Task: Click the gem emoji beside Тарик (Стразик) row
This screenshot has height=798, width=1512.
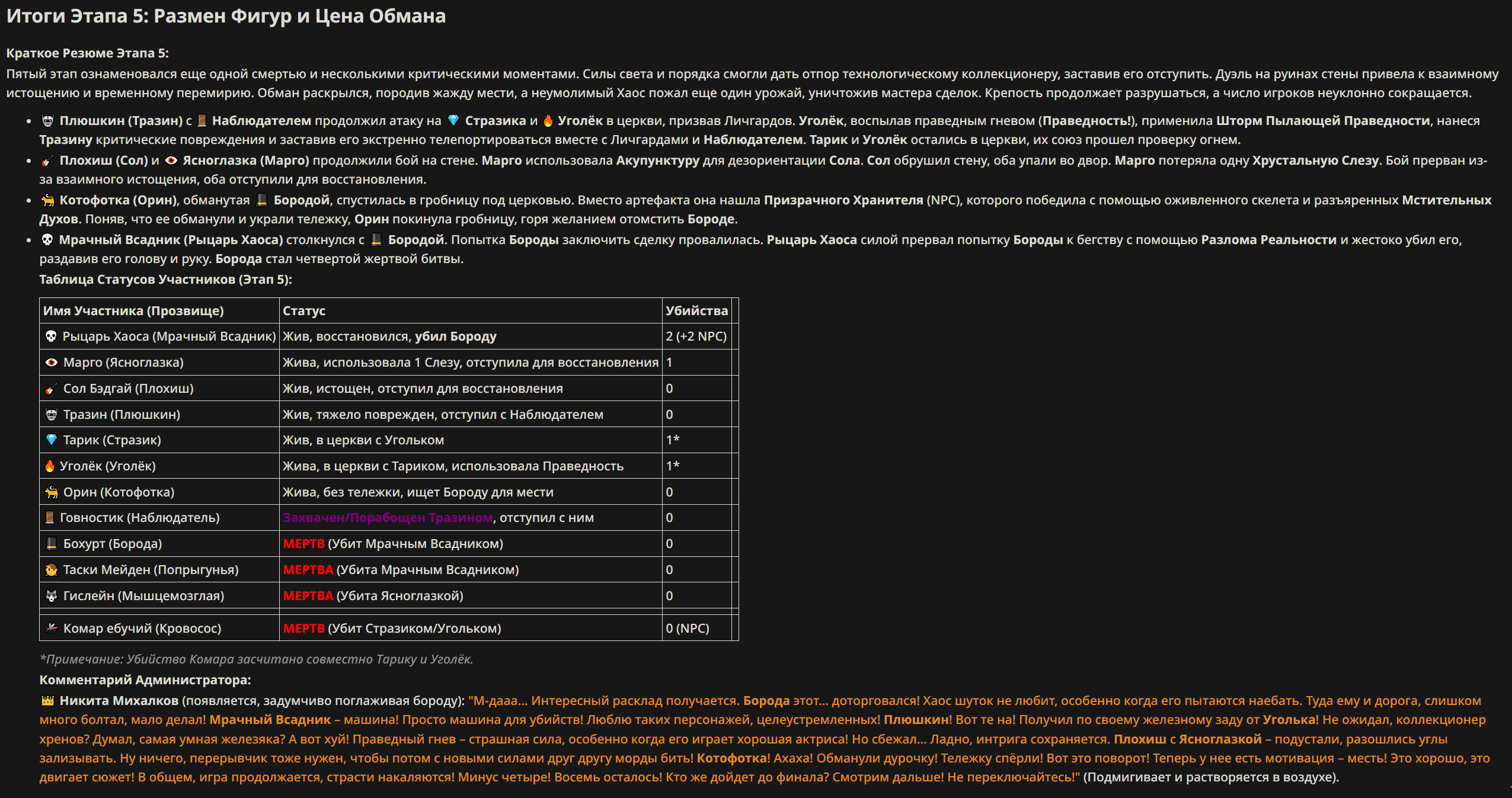Action: click(x=52, y=440)
